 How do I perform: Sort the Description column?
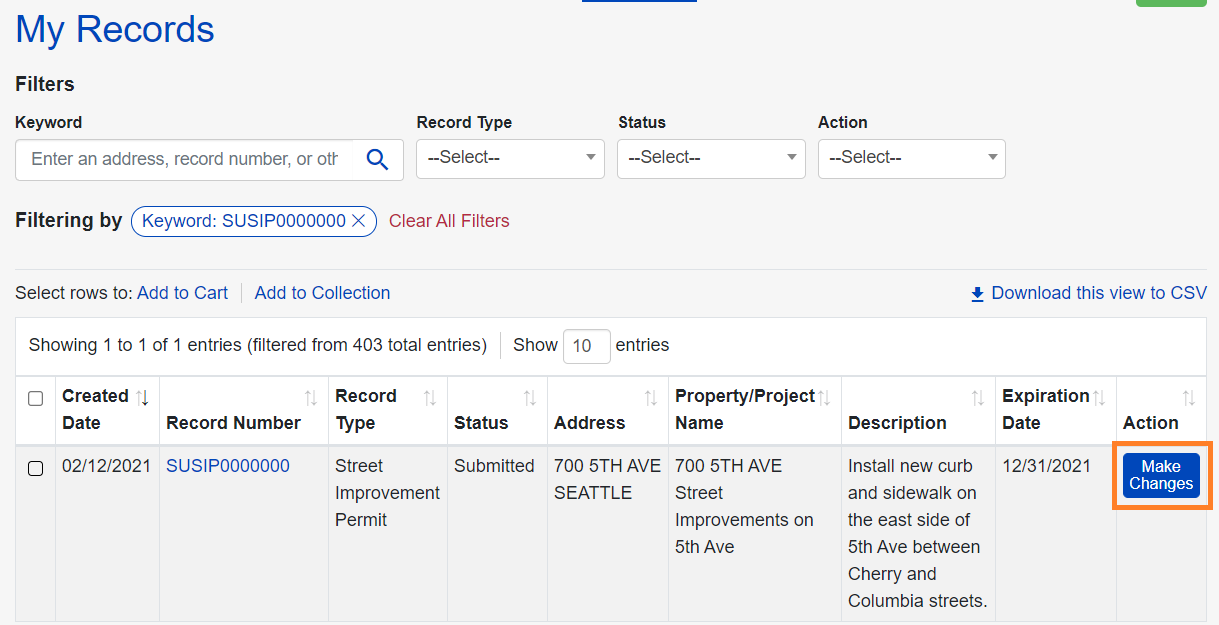tap(978, 398)
